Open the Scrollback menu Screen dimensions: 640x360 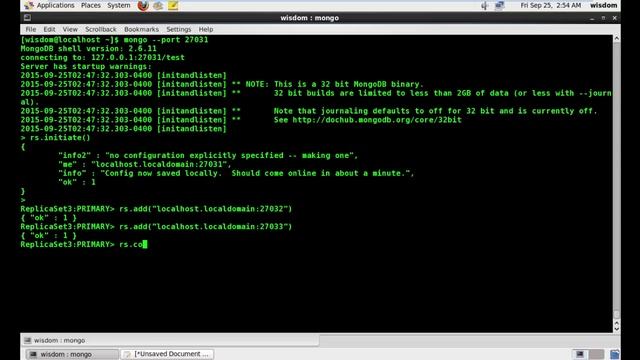[x=100, y=29]
